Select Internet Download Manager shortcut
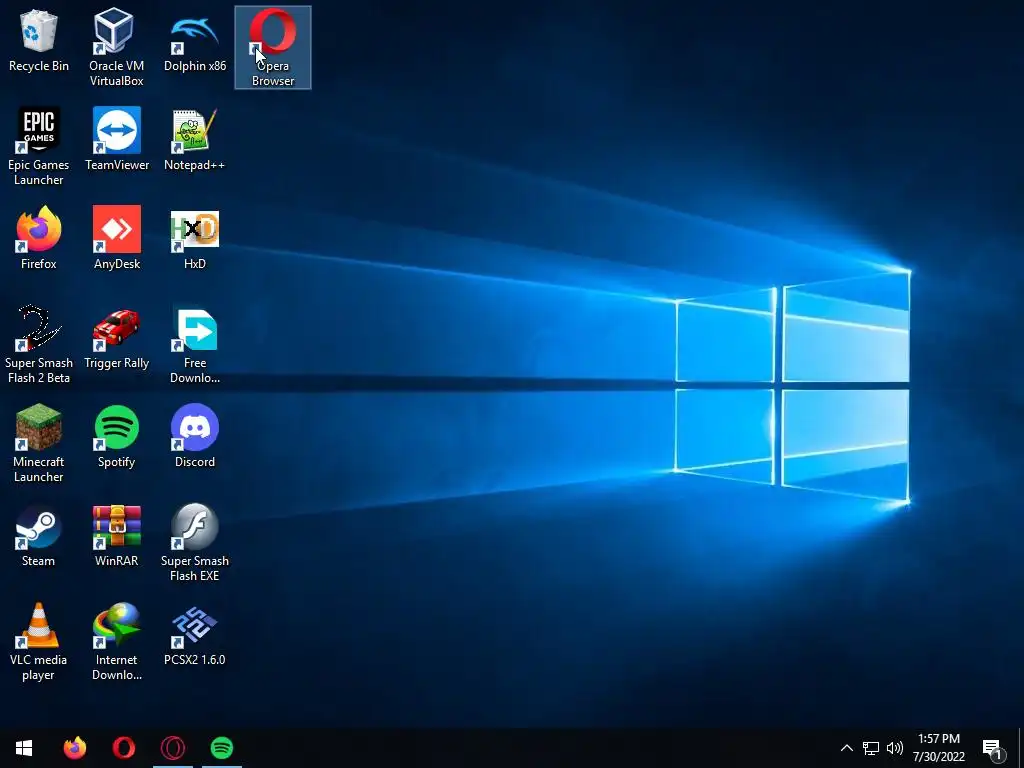The width and height of the screenshot is (1024, 768). tap(117, 642)
